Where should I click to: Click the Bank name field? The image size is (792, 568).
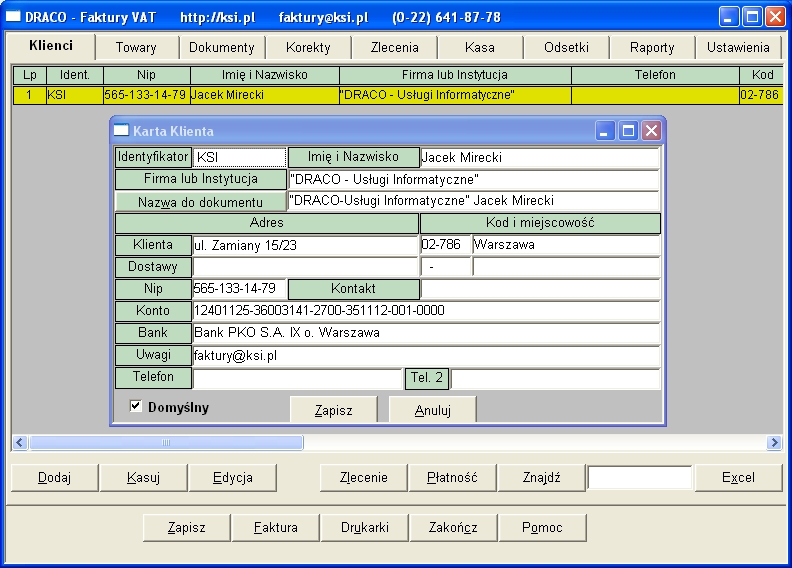tap(426, 333)
